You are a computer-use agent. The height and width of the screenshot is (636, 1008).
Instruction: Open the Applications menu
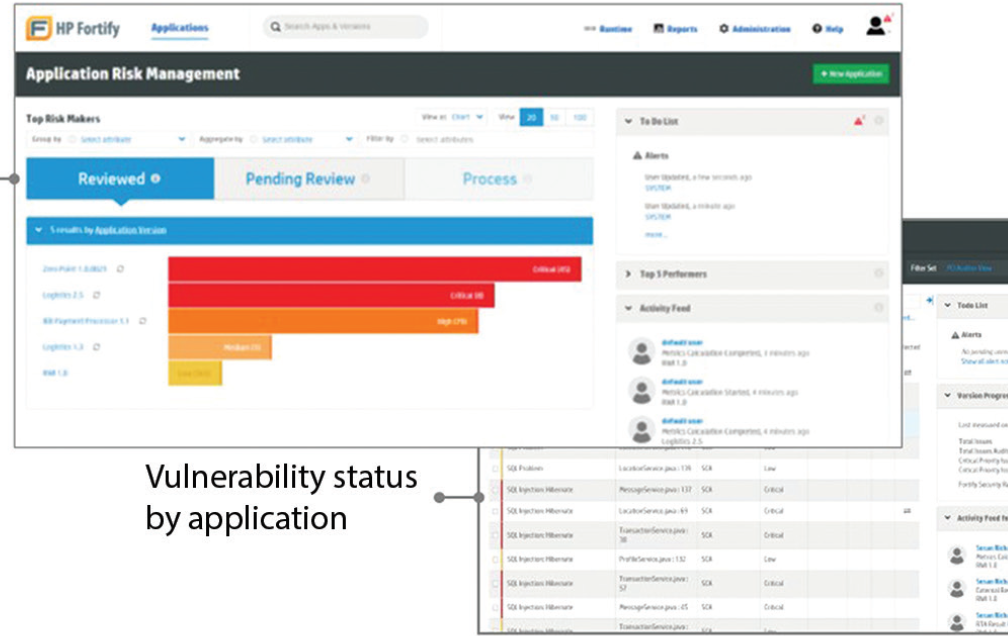pos(179,28)
